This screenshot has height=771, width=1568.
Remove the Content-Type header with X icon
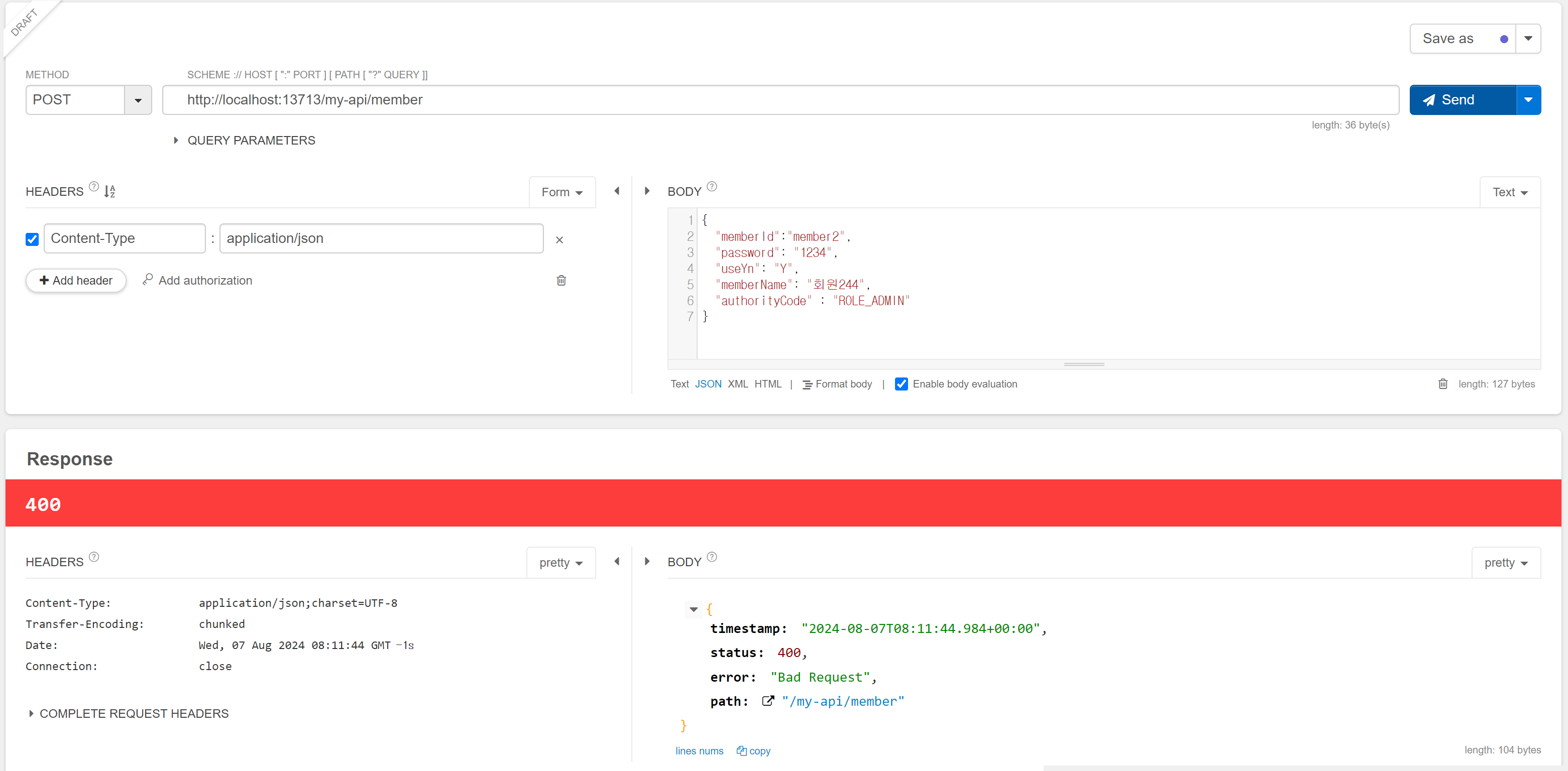[x=559, y=240]
